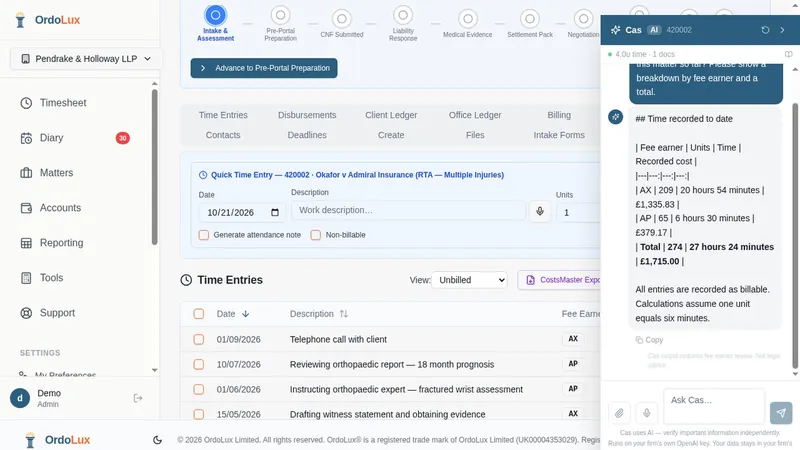
Task: Click the Liability Response stage marker
Action: (x=403, y=15)
